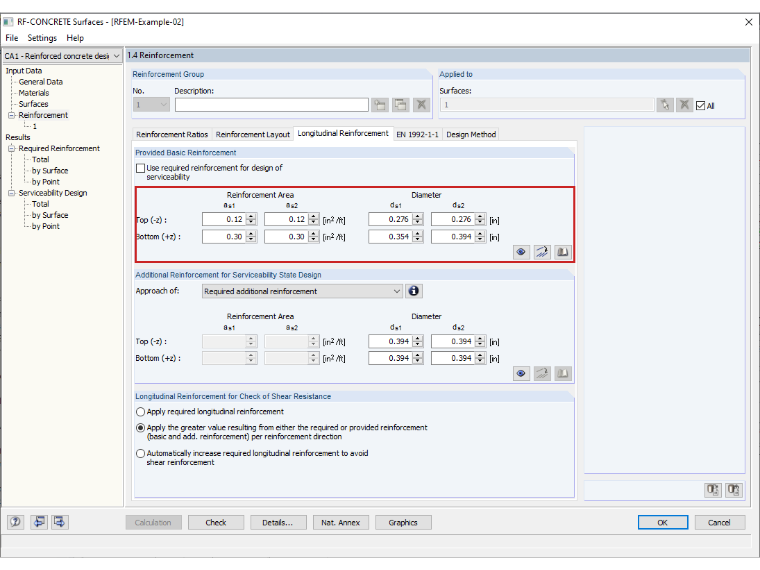The width and height of the screenshot is (760, 570).
Task: Click the second graphic settings icon under preview
Action: [734, 490]
